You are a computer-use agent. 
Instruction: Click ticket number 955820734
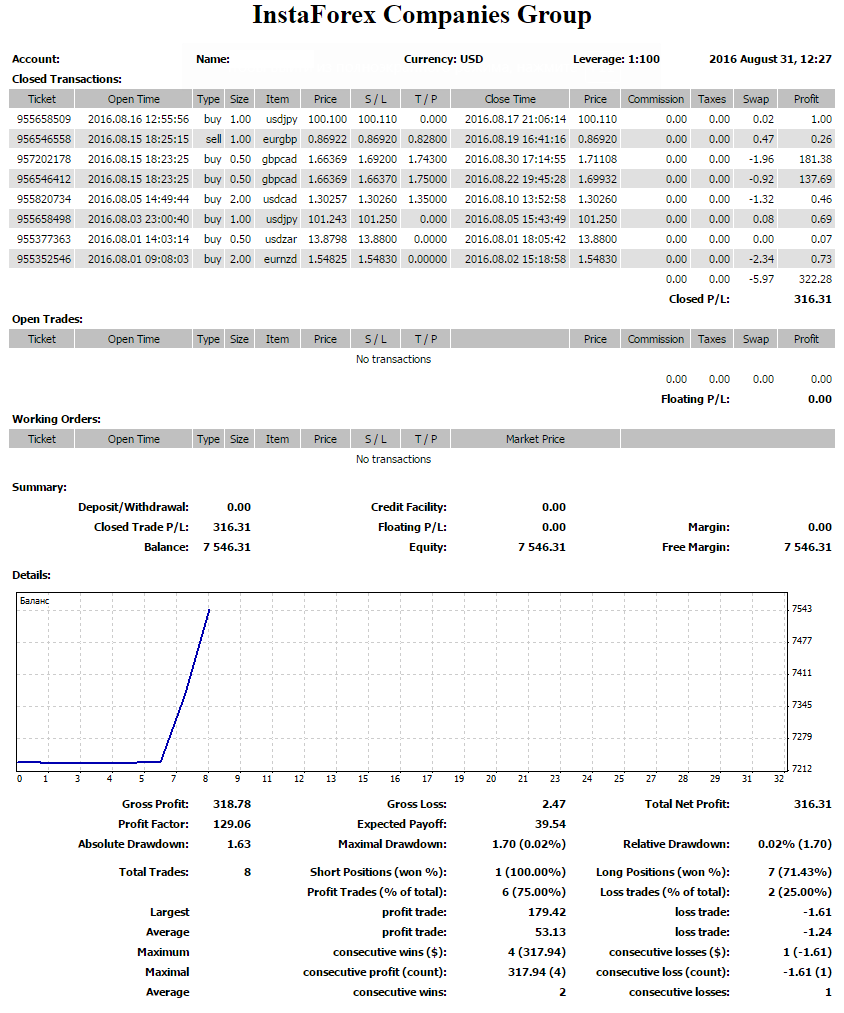pyautogui.click(x=44, y=200)
